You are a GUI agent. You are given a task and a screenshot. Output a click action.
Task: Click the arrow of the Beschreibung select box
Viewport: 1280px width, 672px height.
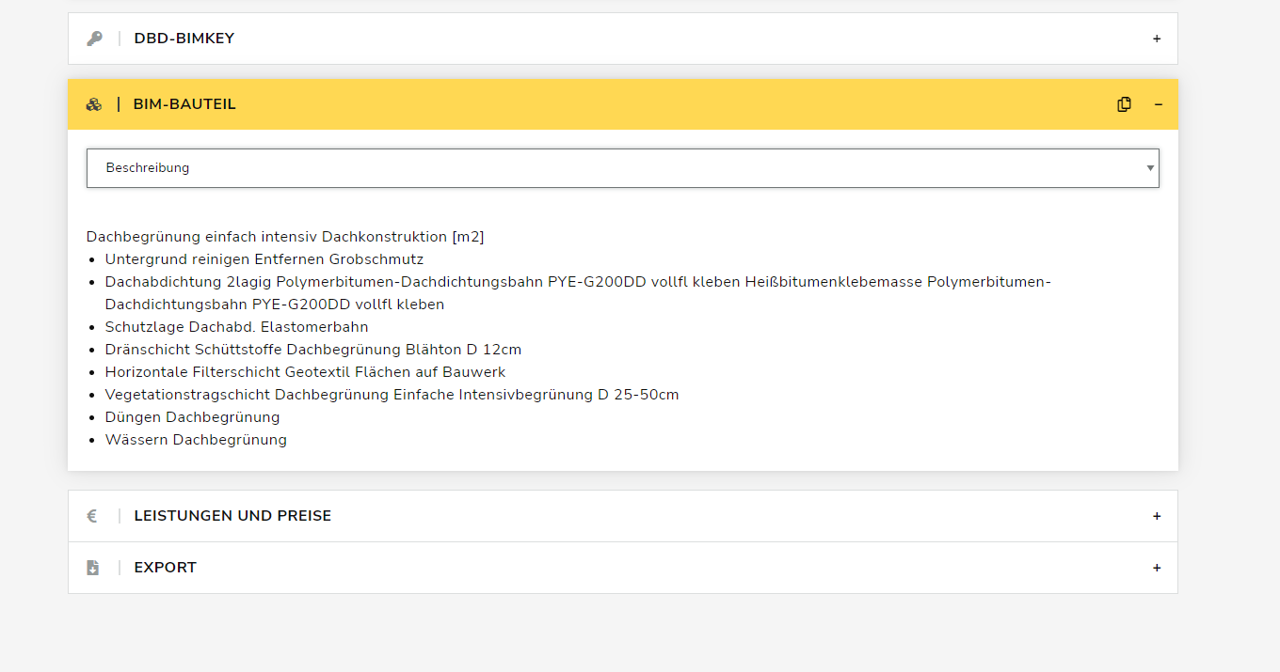click(1150, 168)
